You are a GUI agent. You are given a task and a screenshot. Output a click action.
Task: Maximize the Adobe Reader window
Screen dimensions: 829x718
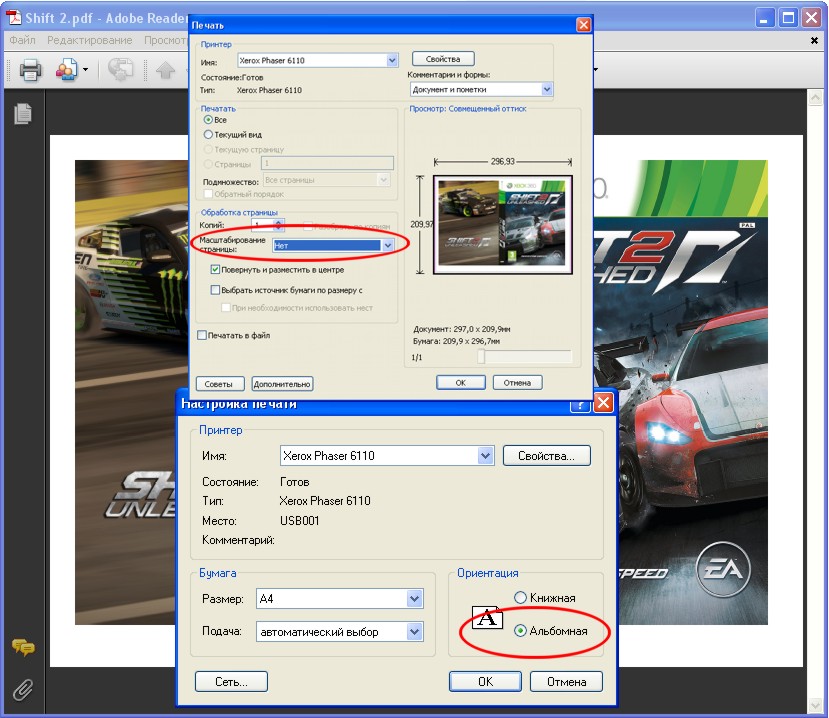point(788,19)
